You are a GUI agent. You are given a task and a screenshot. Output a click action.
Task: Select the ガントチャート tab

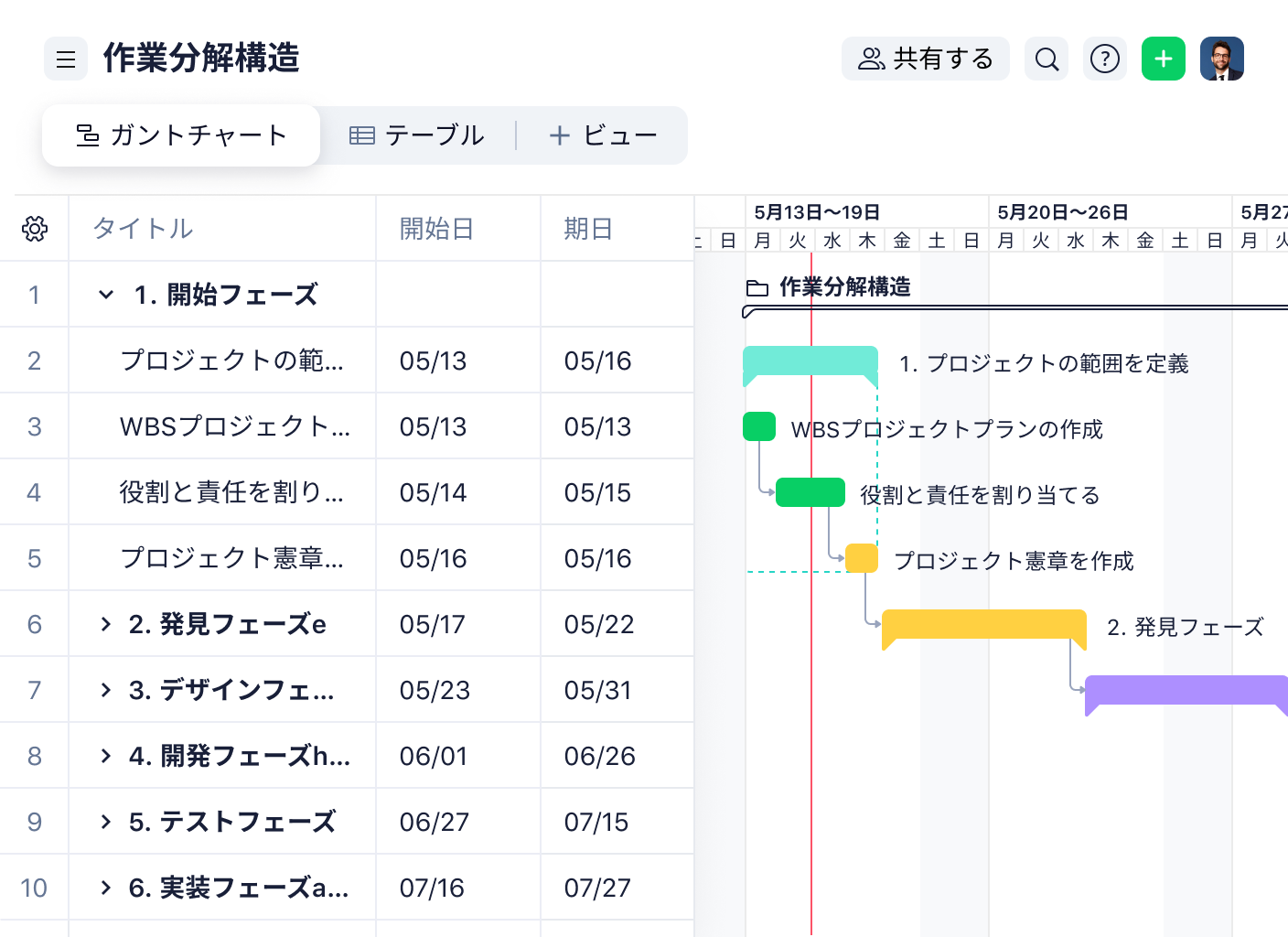181,135
